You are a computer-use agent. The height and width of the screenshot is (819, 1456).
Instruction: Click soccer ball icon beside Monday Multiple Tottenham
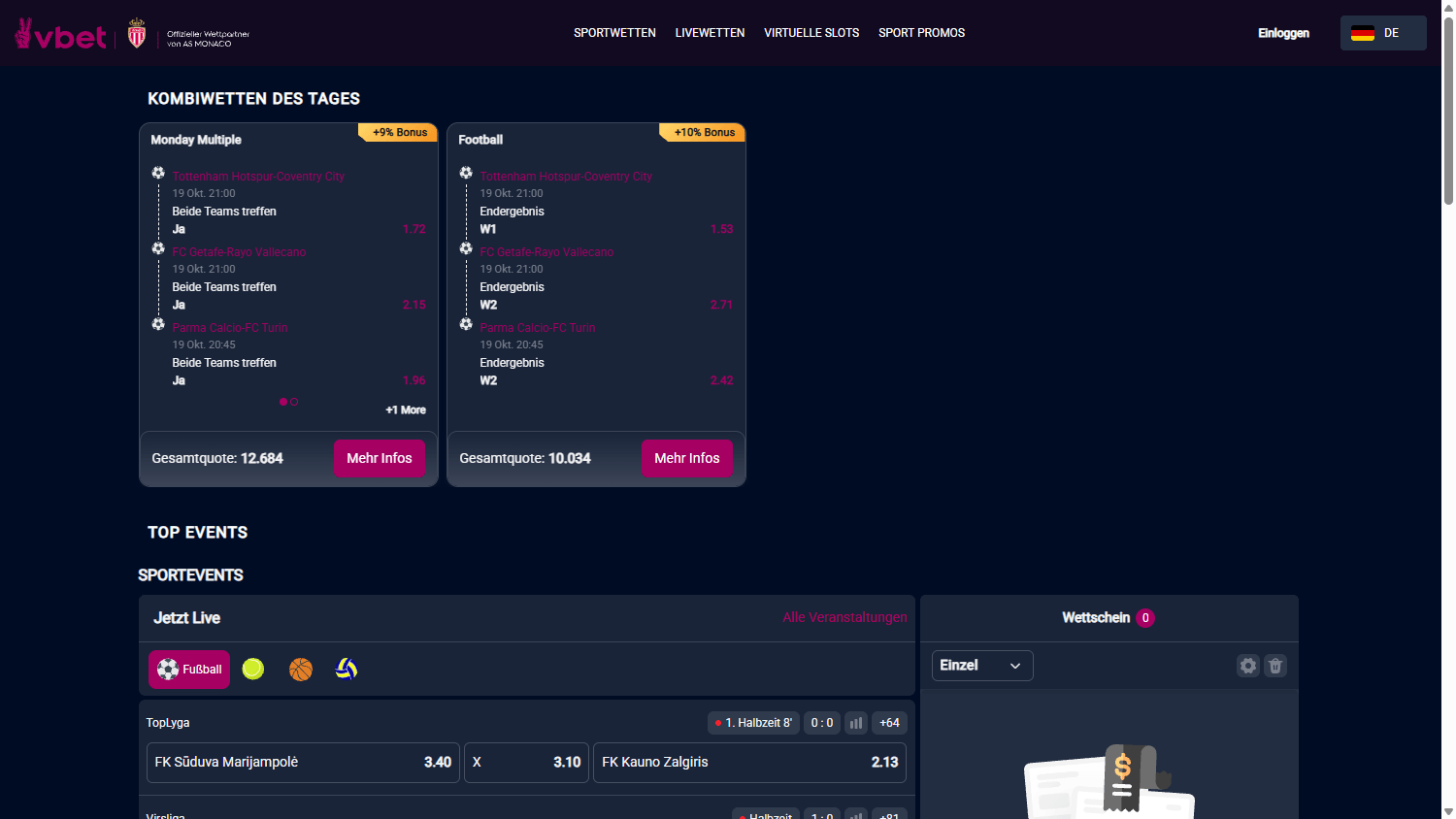pyautogui.click(x=158, y=173)
